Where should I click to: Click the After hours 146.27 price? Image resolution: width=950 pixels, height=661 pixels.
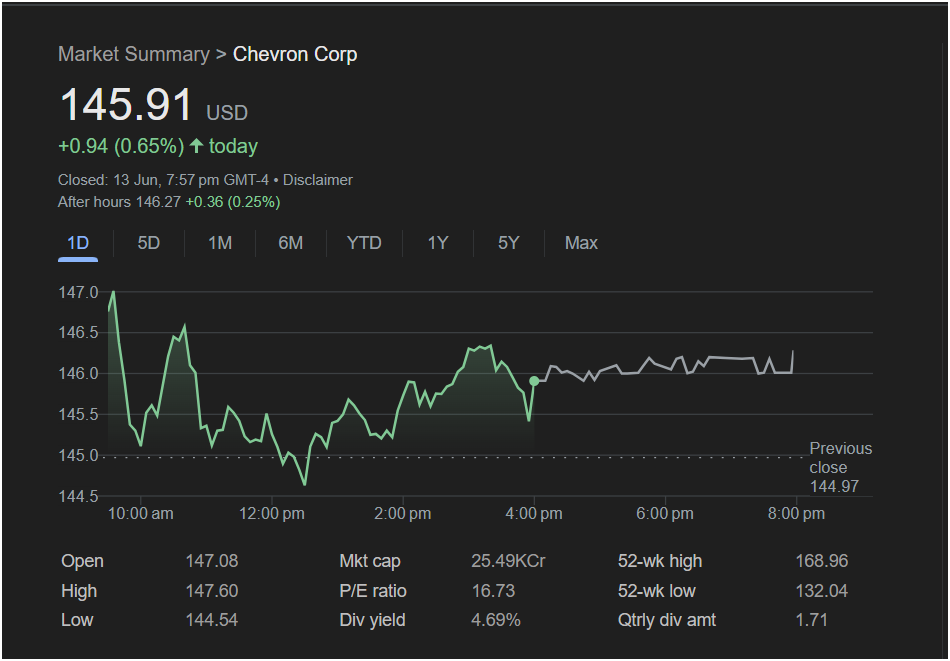(x=119, y=202)
